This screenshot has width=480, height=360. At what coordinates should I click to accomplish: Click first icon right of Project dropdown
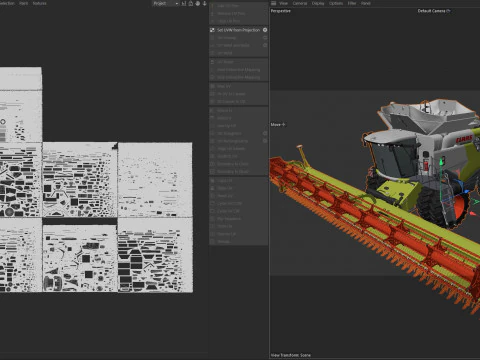[x=184, y=3]
